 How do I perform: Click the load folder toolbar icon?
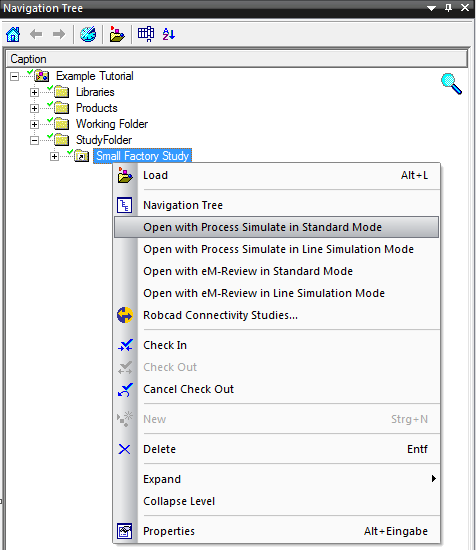[117, 34]
